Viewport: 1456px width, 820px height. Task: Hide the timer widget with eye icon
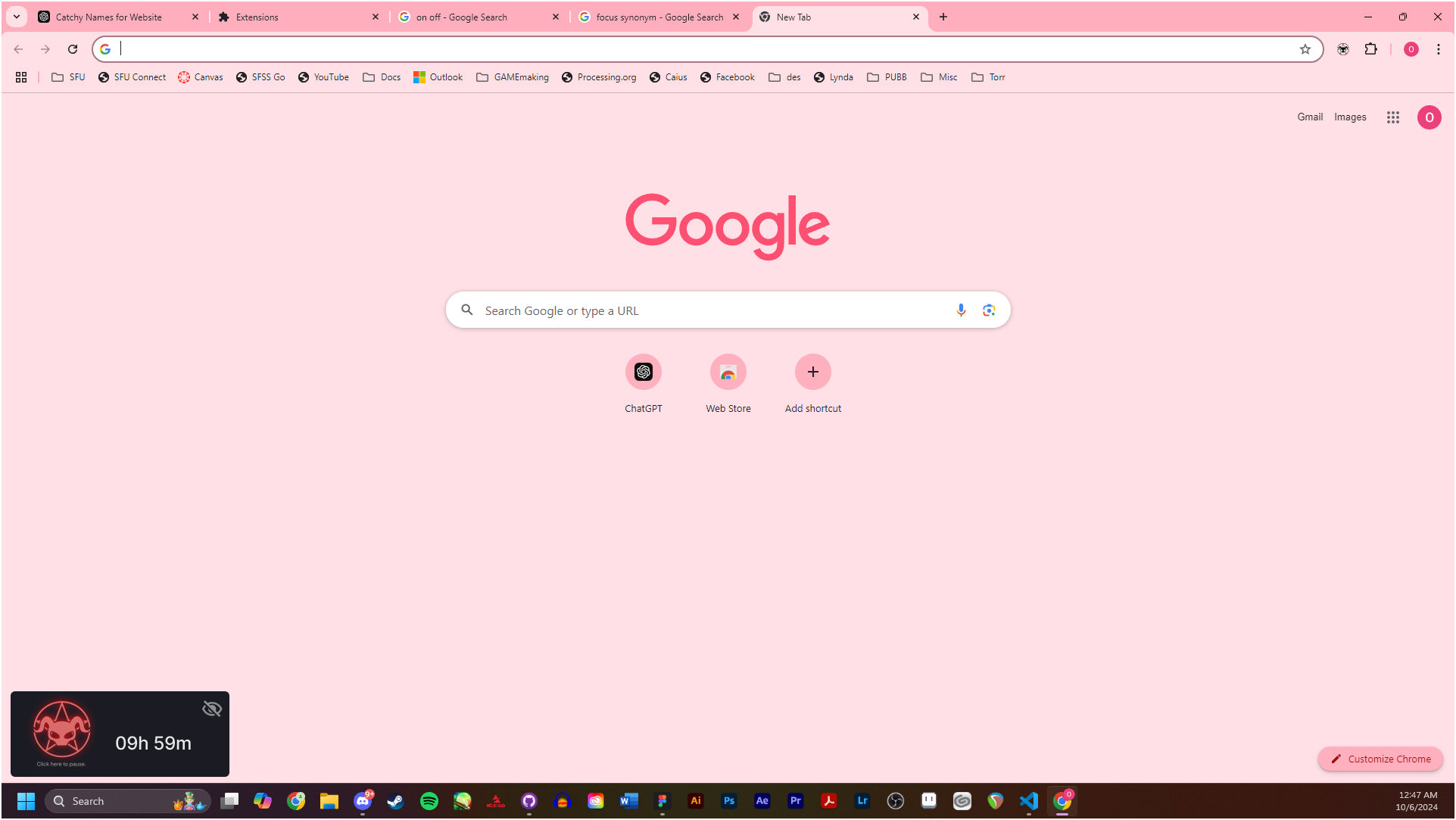click(212, 709)
